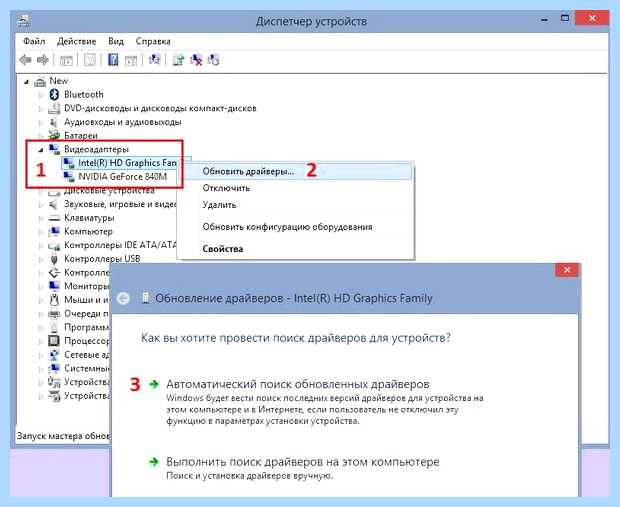The width and height of the screenshot is (620, 507).
Task: Expand the Bluetooth tree node
Action: point(40,95)
